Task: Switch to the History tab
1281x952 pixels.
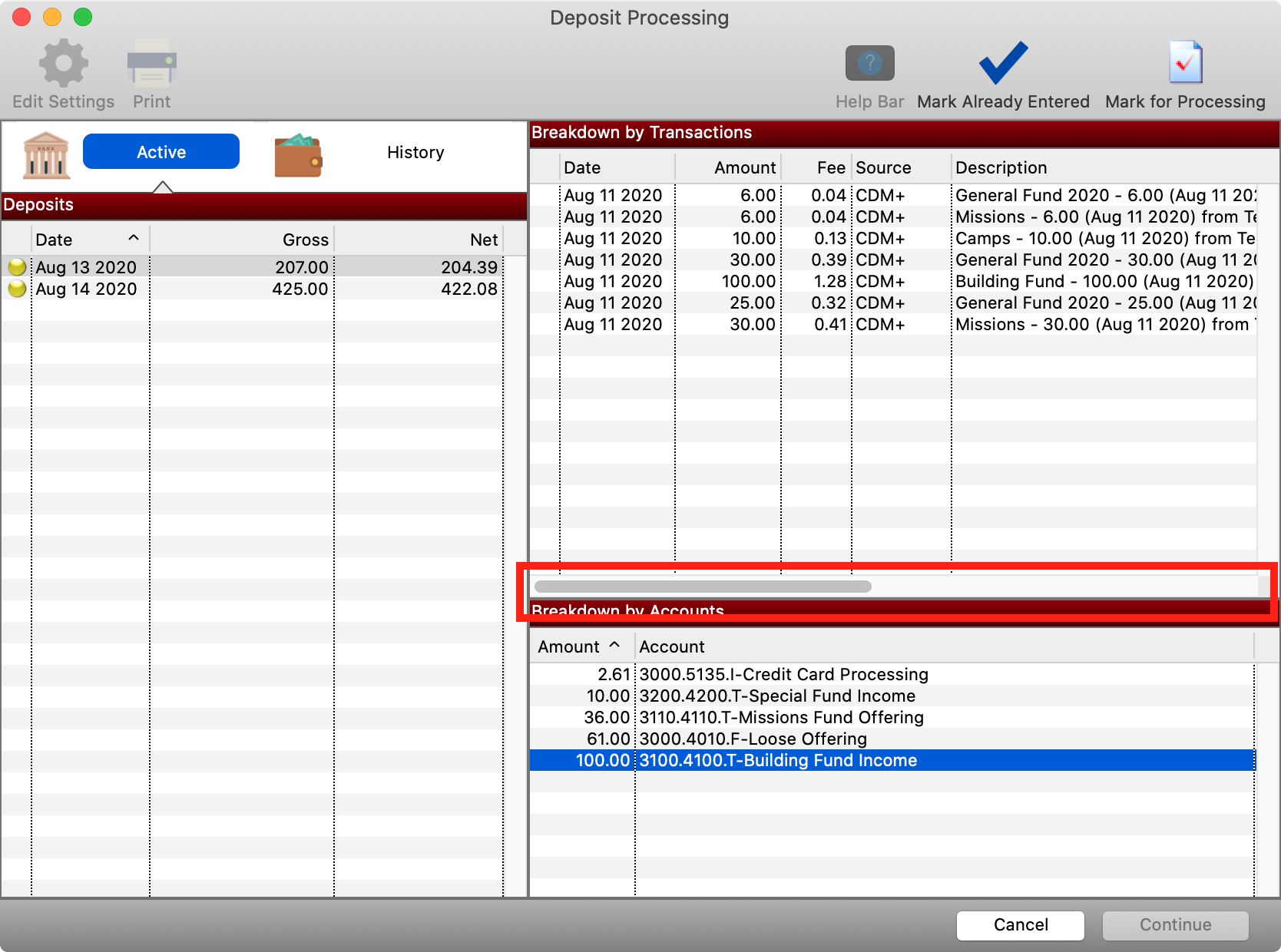Action: coord(415,152)
